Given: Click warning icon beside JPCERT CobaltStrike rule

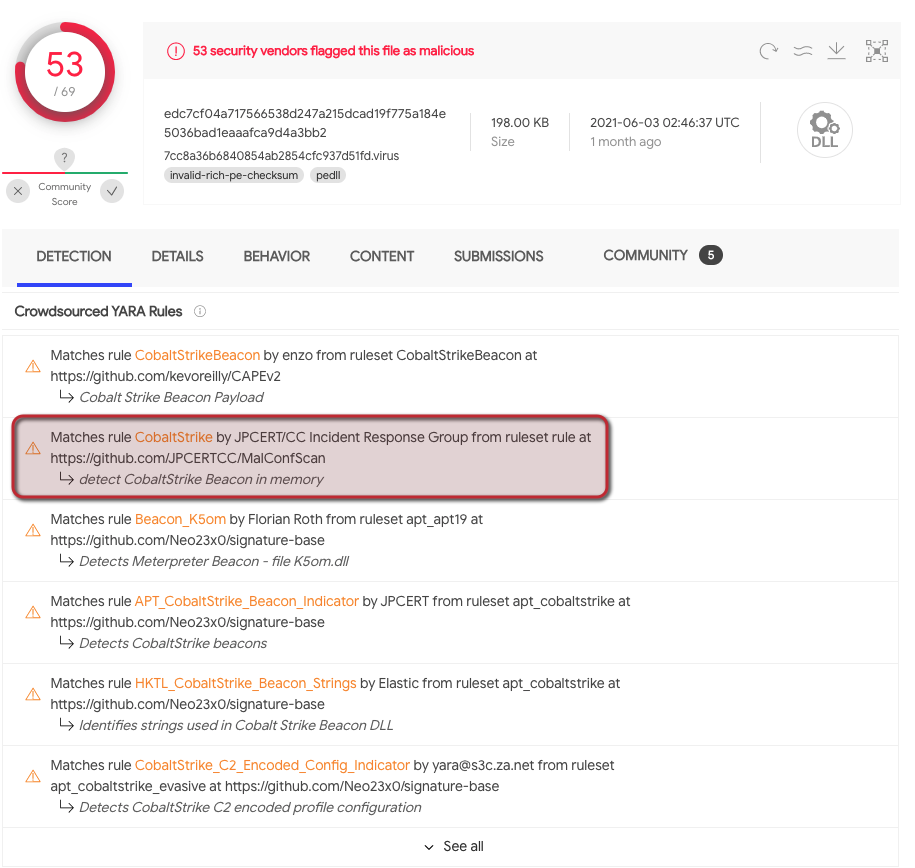Looking at the screenshot, I should tap(33, 448).
